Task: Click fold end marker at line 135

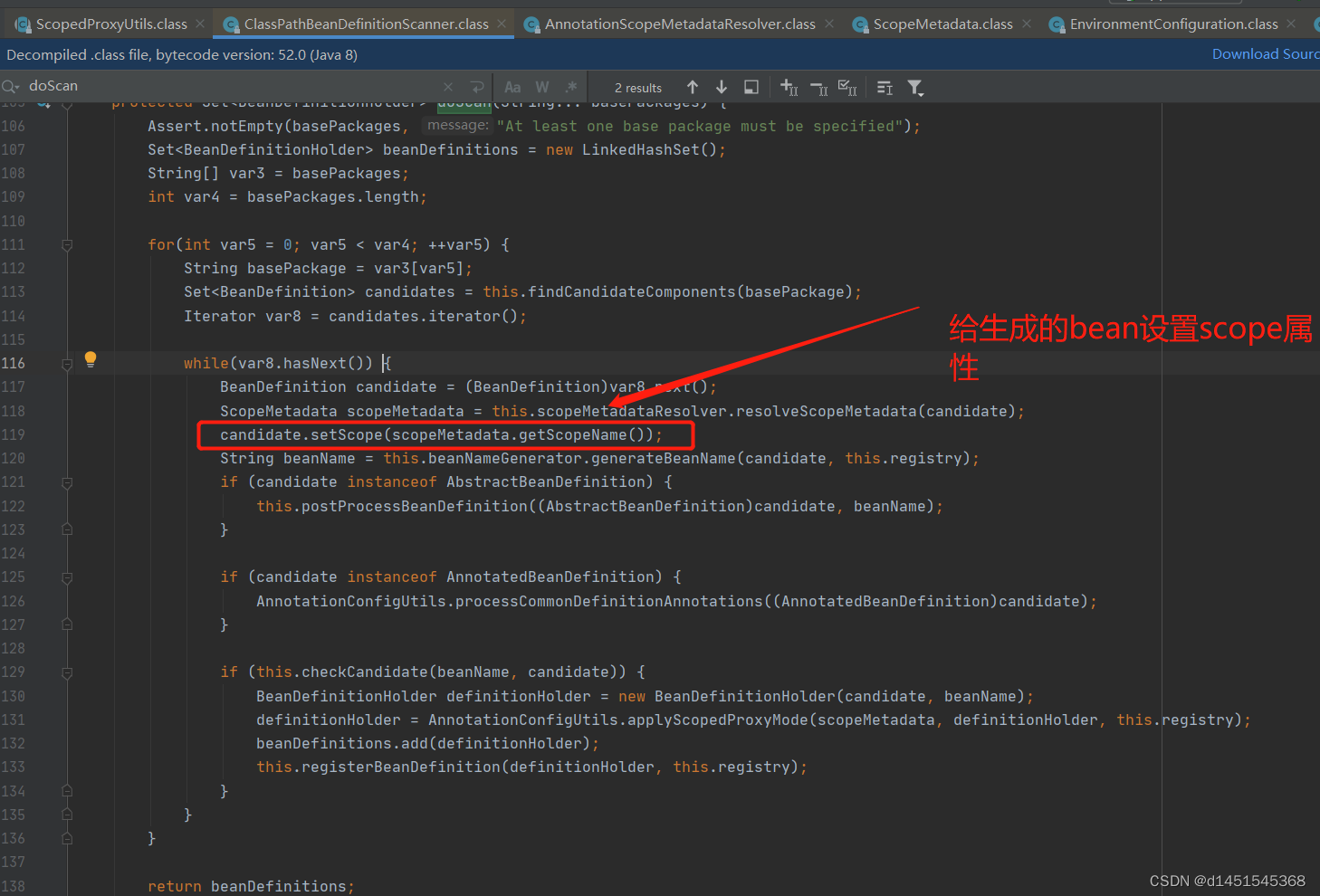Action: click(67, 815)
